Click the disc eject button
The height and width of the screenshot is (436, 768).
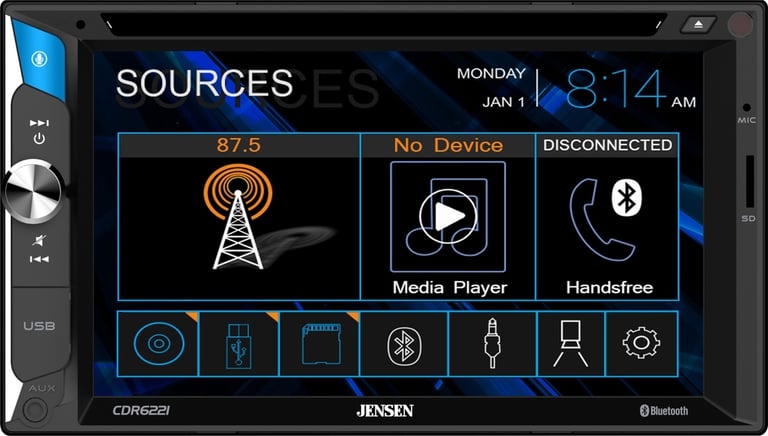pyautogui.click(x=698, y=24)
